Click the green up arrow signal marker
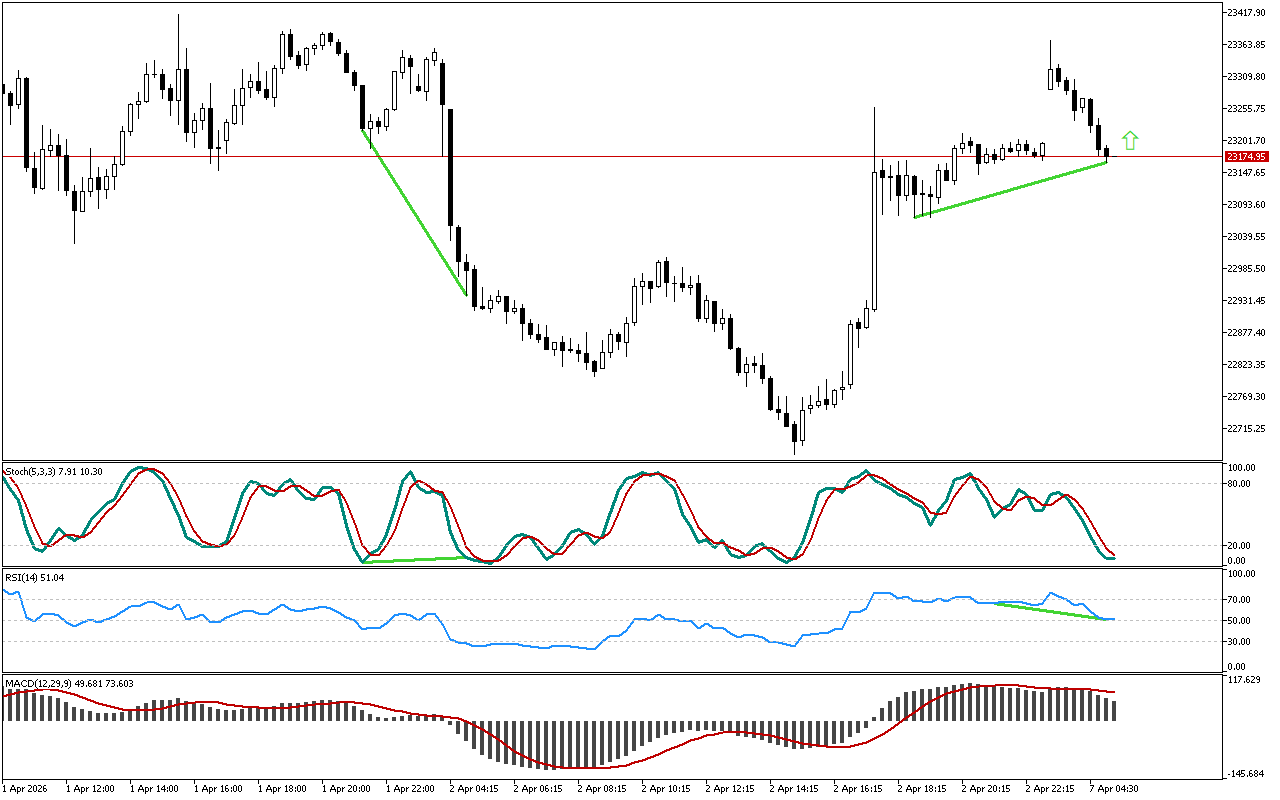Image resolution: width=1280 pixels, height=800 pixels. click(1130, 141)
